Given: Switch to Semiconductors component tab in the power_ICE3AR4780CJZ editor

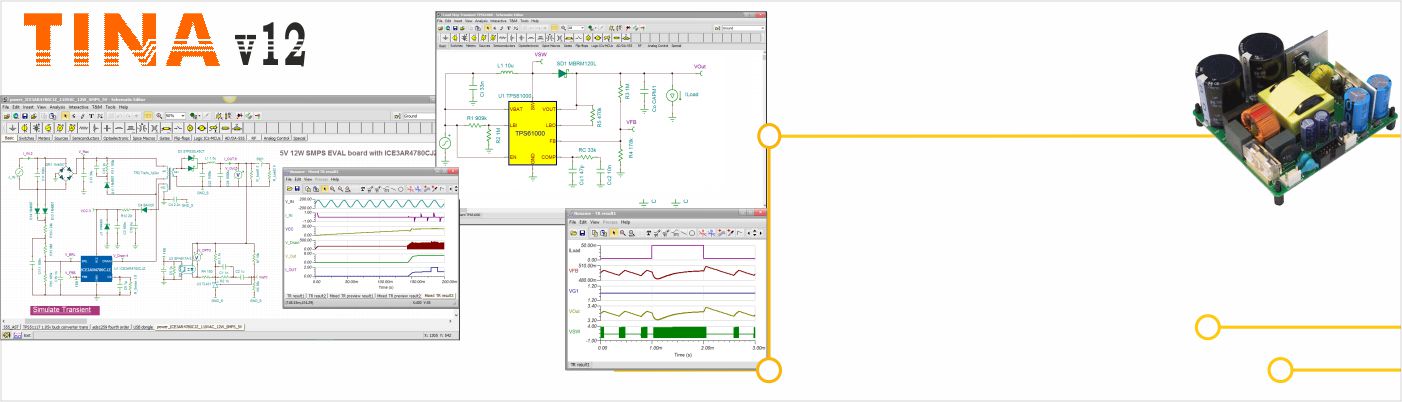Looking at the screenshot, I should point(86,139).
